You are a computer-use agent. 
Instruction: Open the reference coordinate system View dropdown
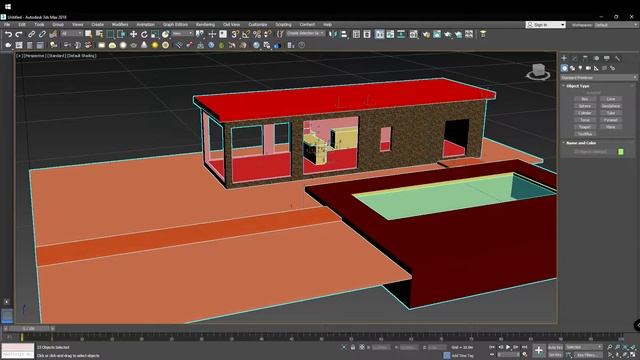[182, 33]
